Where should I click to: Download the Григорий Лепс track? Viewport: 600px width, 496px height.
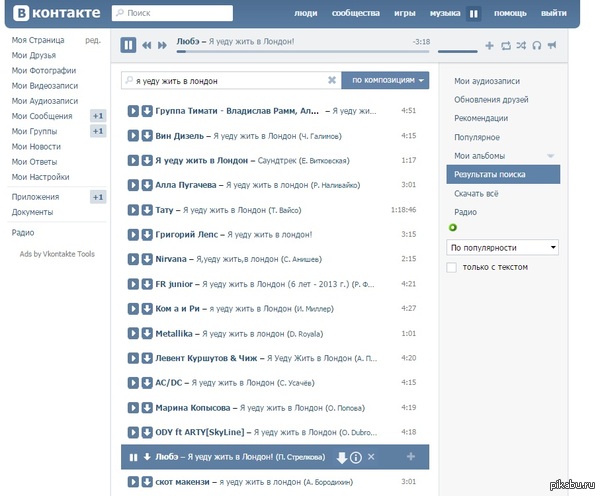pos(147,235)
